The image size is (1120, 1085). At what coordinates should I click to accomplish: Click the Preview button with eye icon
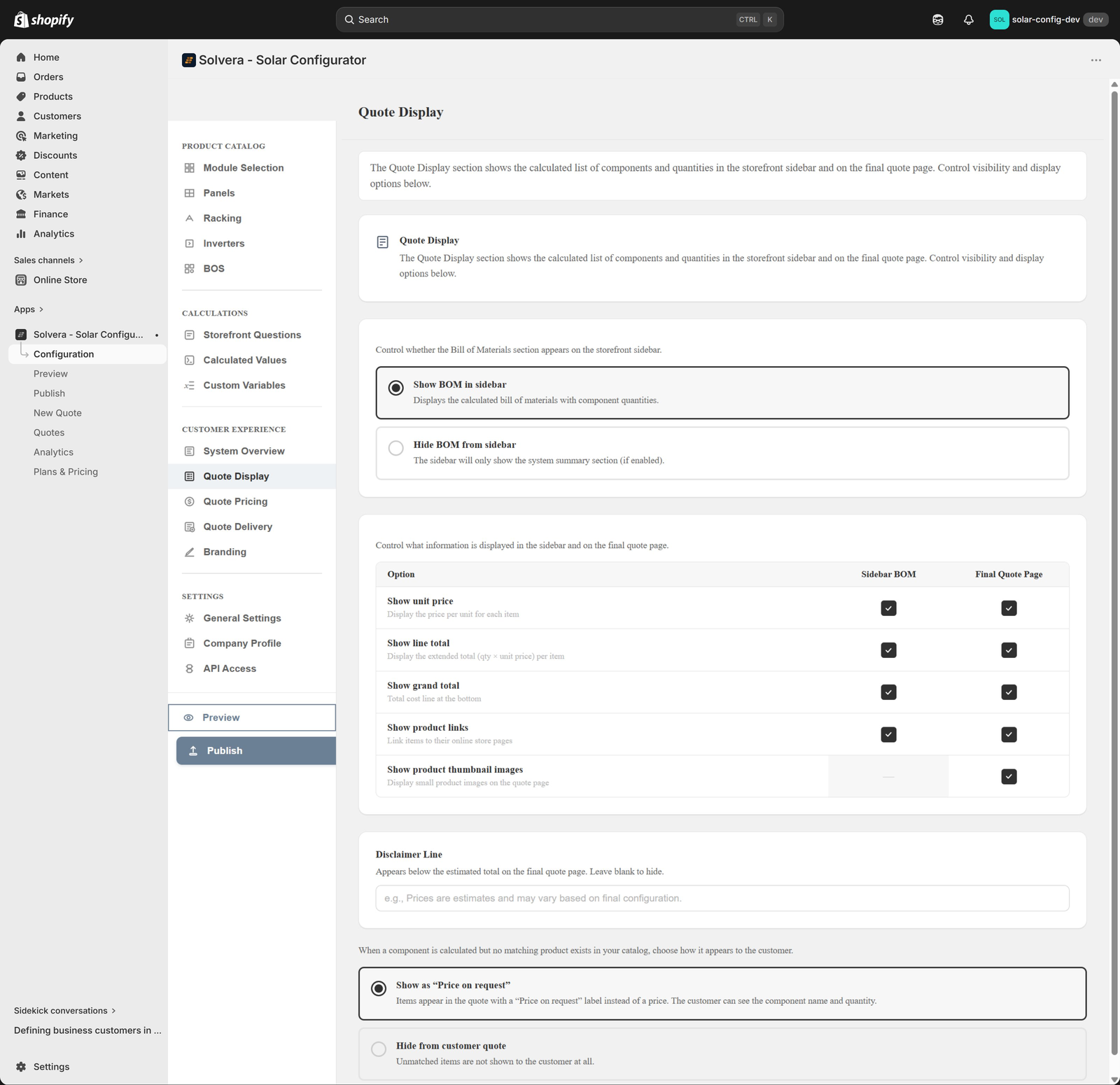coord(252,717)
